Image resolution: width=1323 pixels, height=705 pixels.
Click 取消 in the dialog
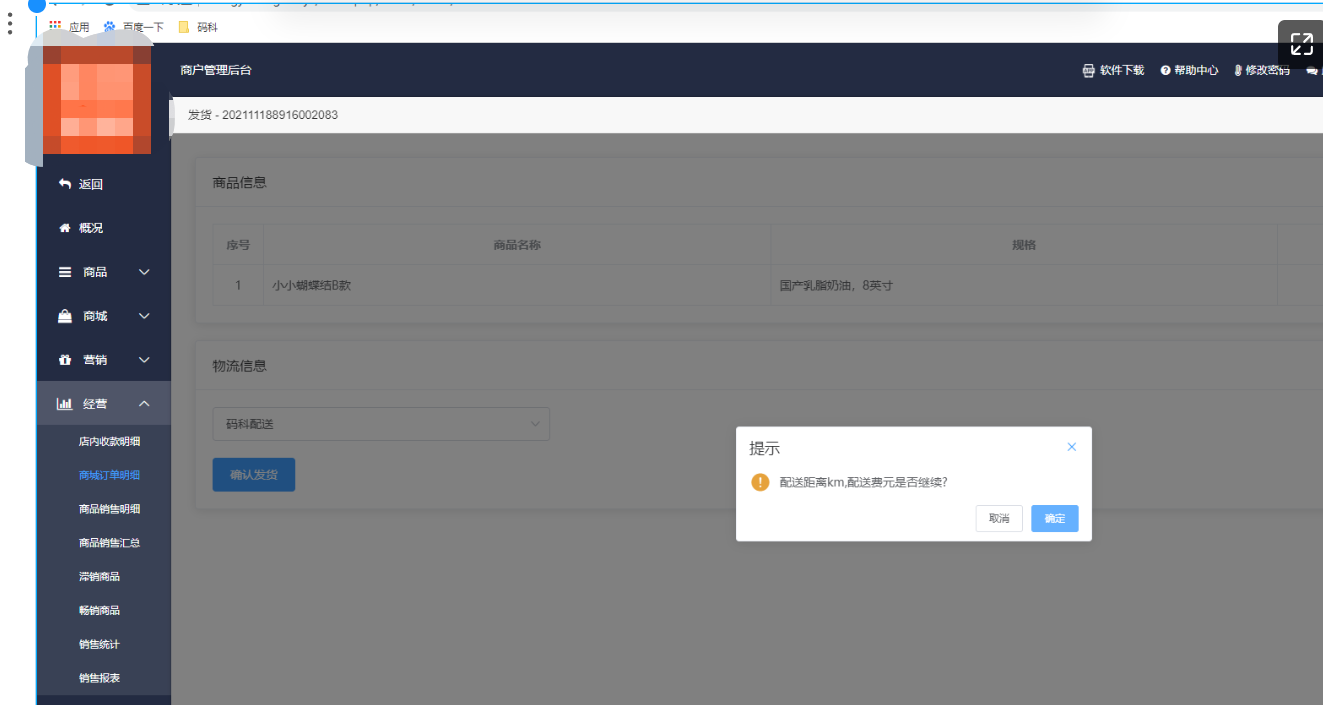[x=999, y=518]
